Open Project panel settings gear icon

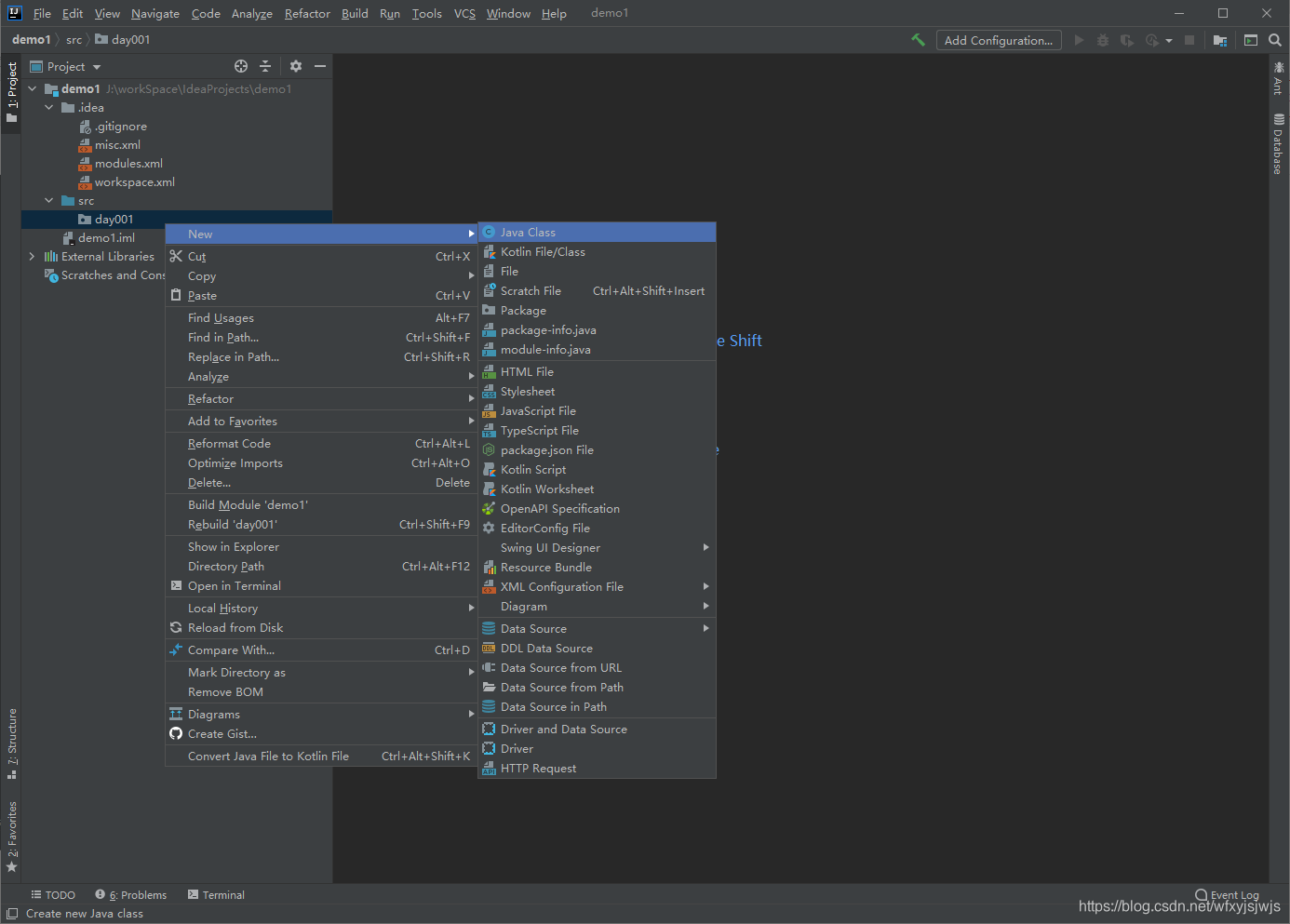click(296, 66)
